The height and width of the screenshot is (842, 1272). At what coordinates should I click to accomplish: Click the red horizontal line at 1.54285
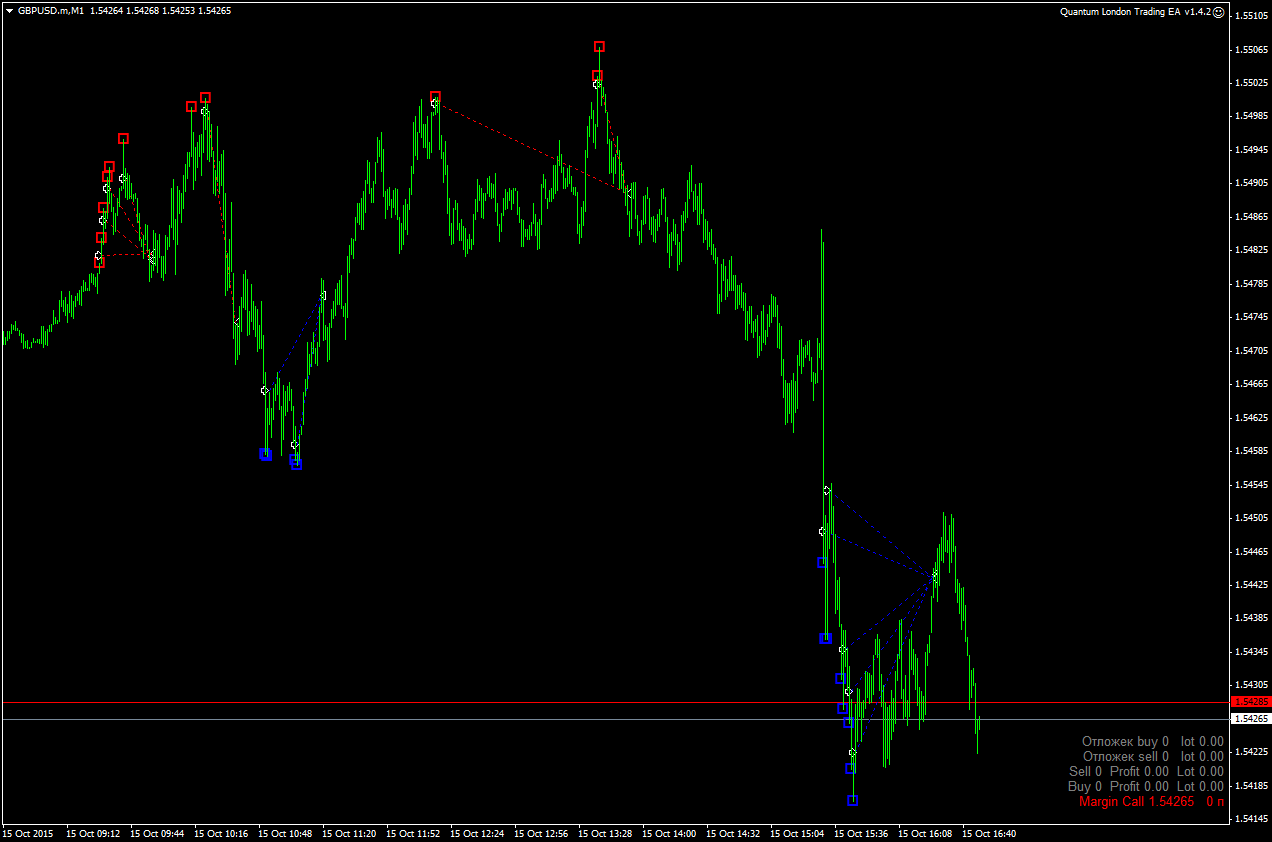point(615,703)
